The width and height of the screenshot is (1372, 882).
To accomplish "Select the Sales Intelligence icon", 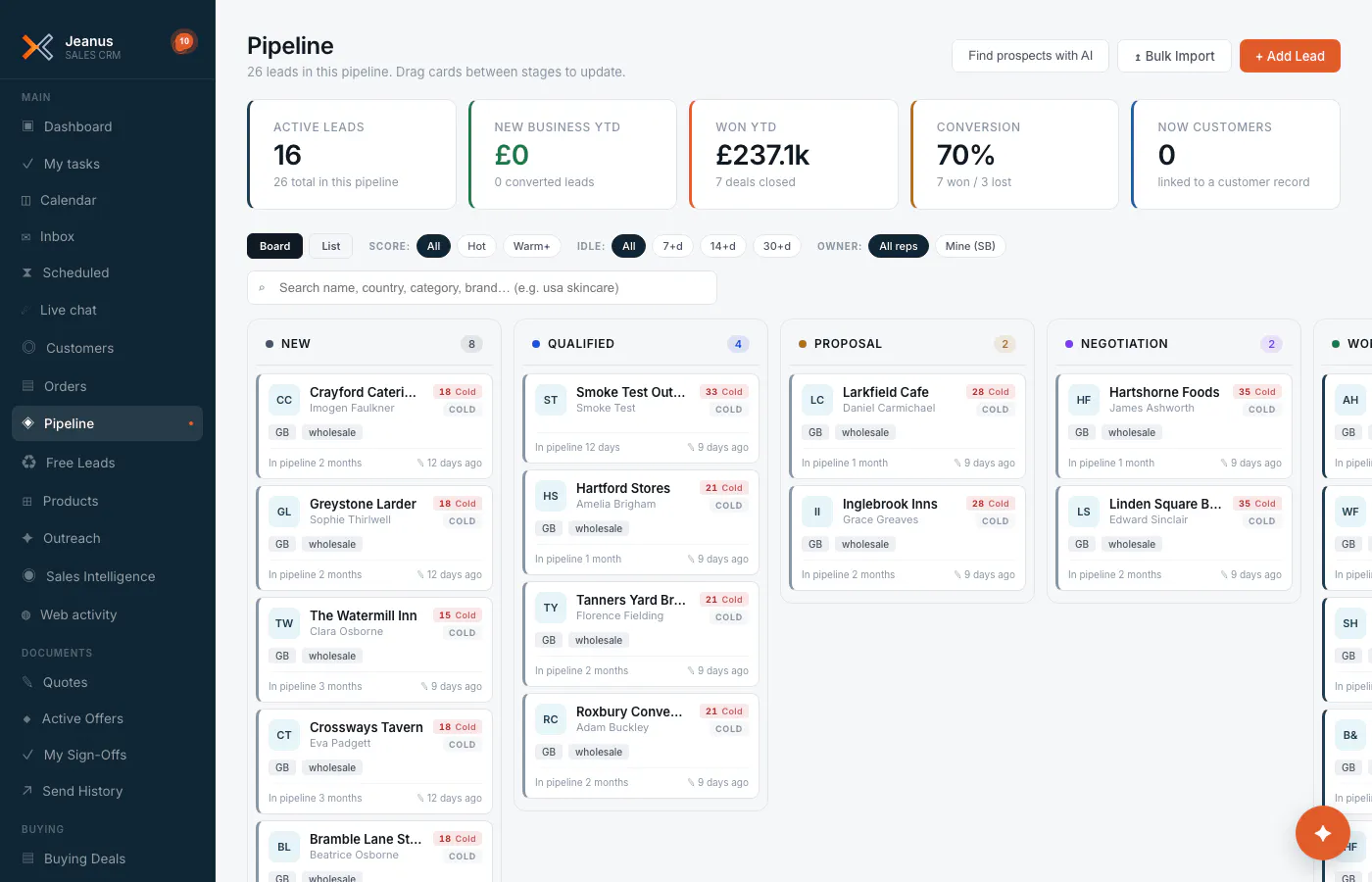I will pyautogui.click(x=29, y=576).
